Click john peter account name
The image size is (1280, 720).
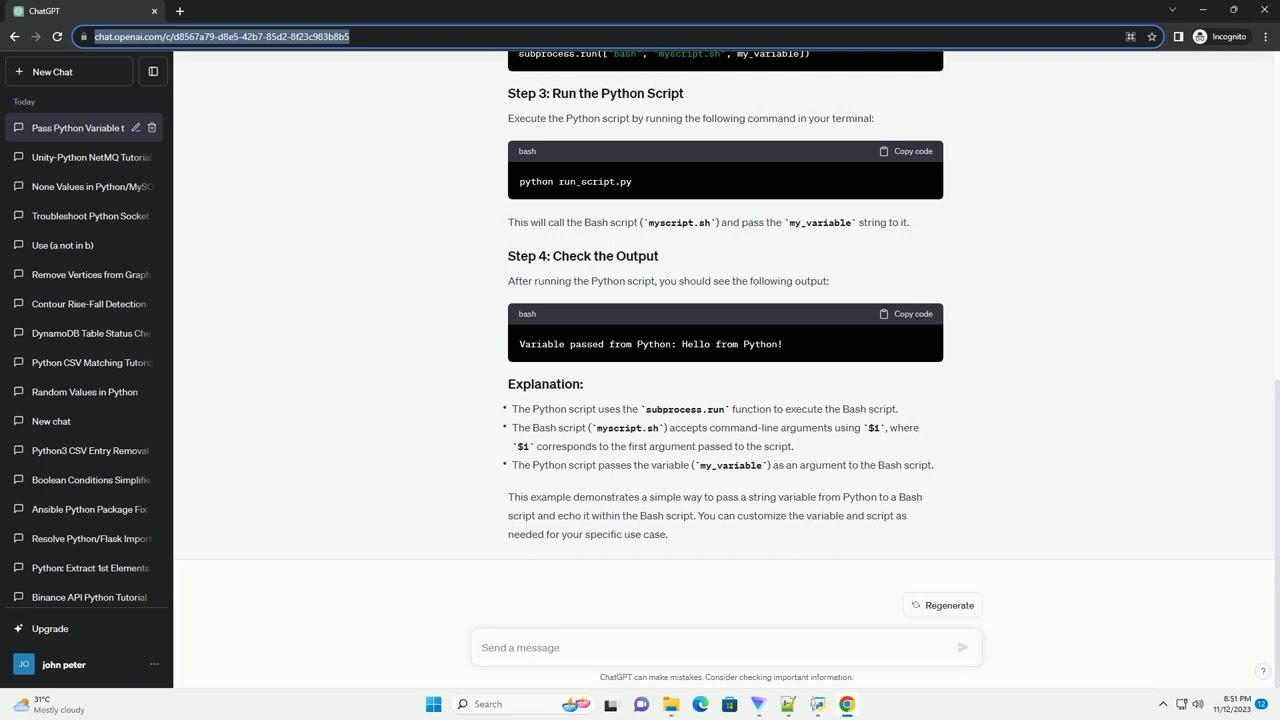pos(64,664)
